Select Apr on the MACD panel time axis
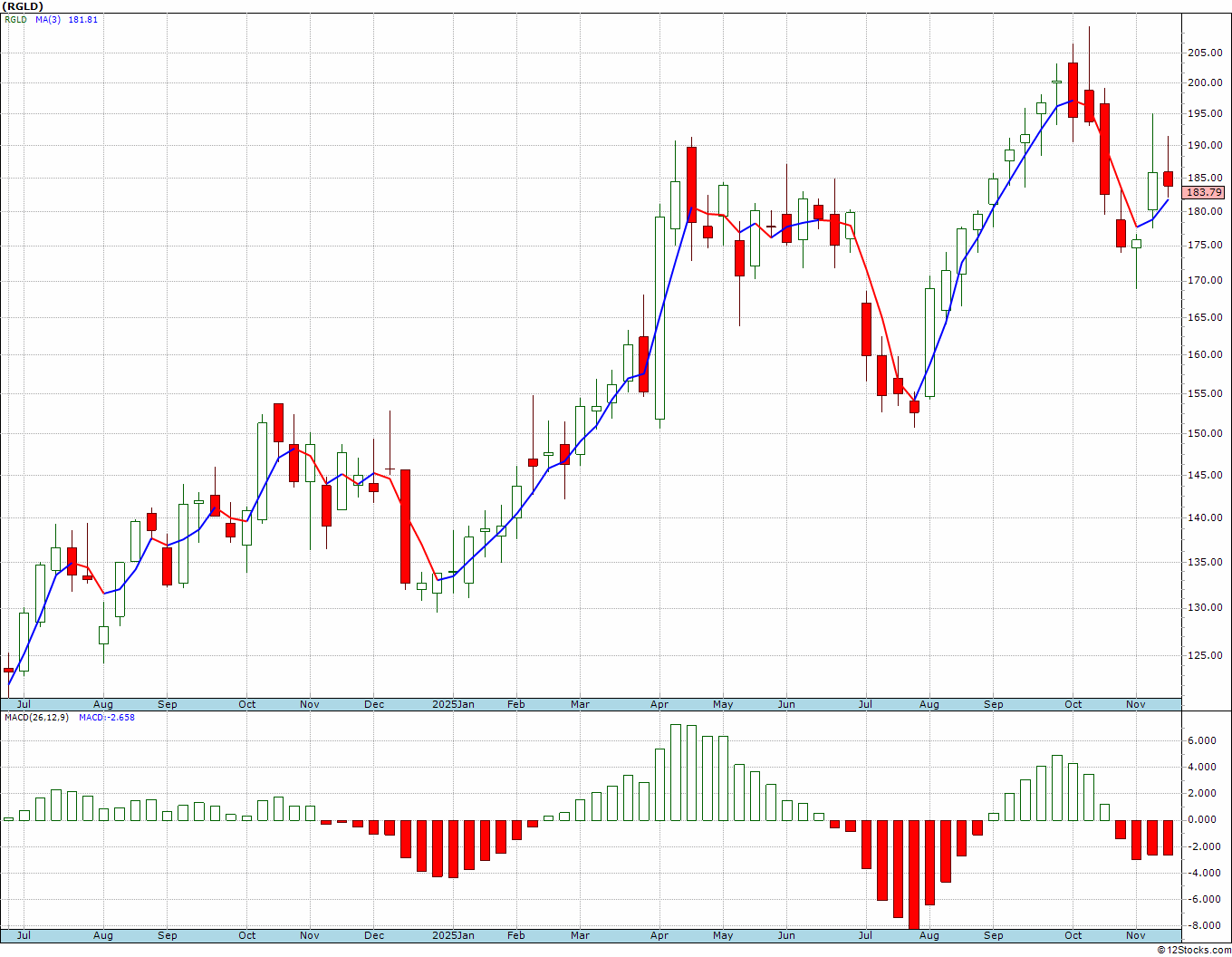Image resolution: width=1232 pixels, height=957 pixels. click(x=659, y=935)
